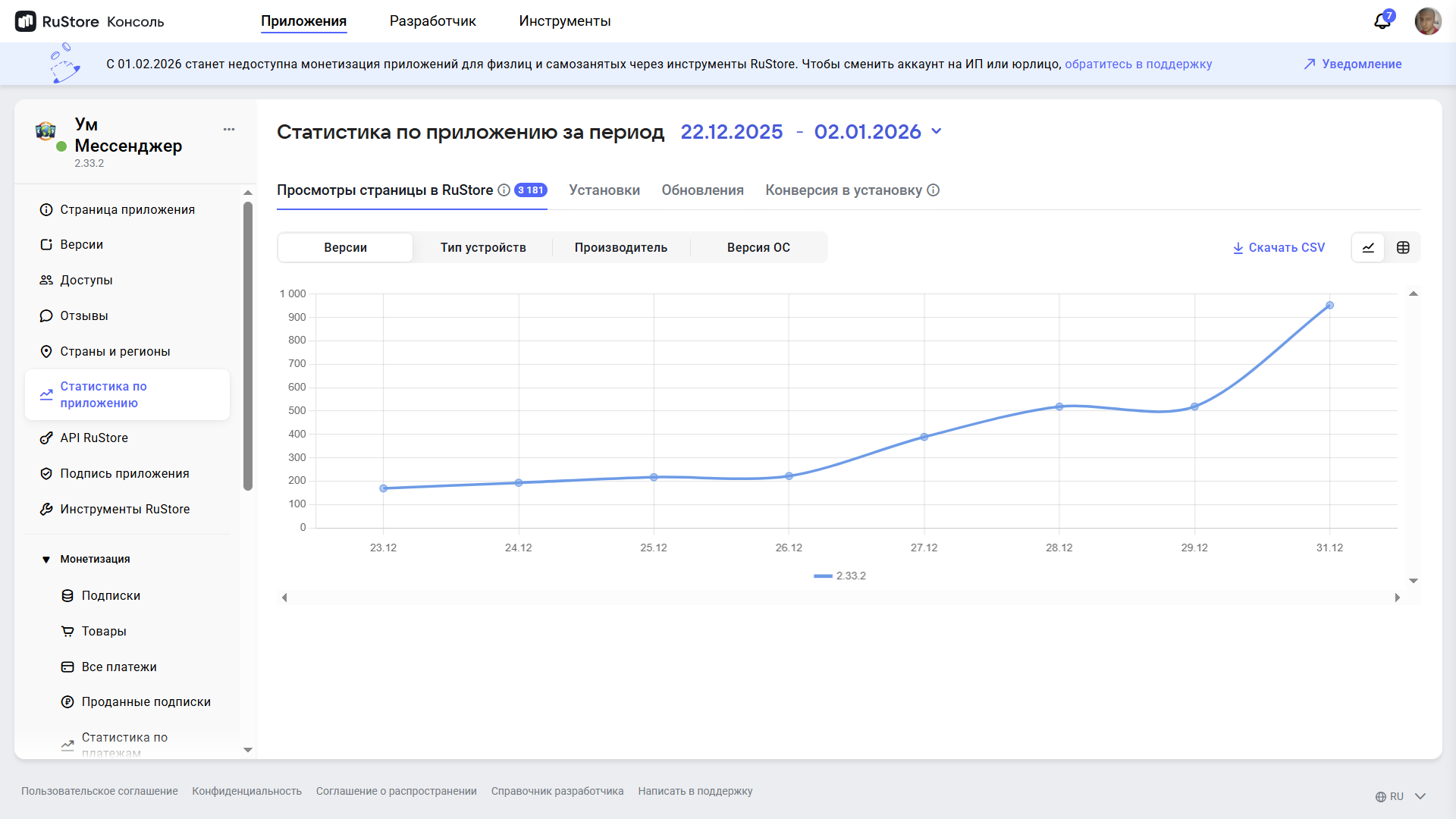Switch to table view icon
Image resolution: width=1456 pixels, height=819 pixels.
(x=1403, y=248)
